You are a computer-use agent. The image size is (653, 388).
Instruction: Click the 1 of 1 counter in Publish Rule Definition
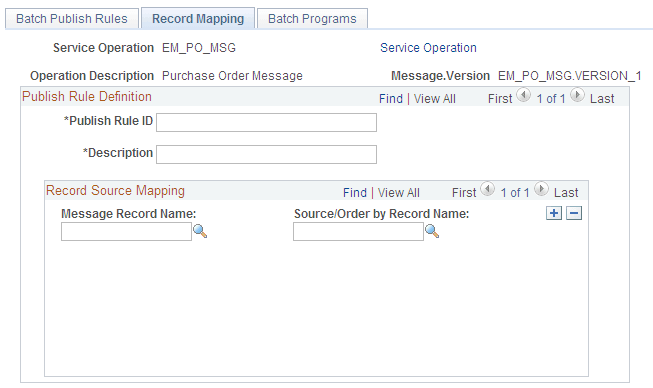point(551,99)
